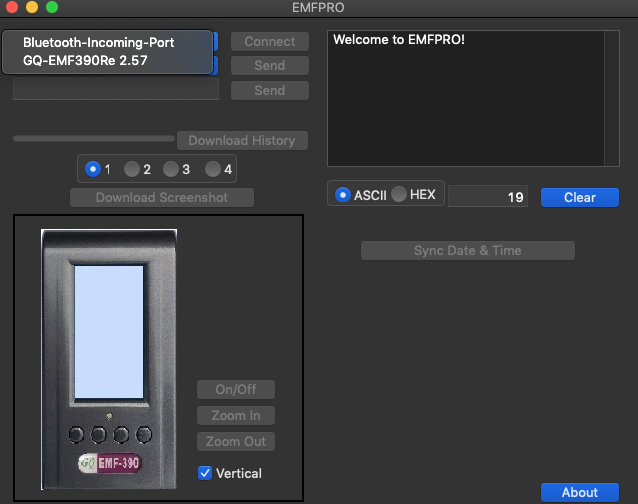
Task: Click Download History button
Action: point(242,140)
